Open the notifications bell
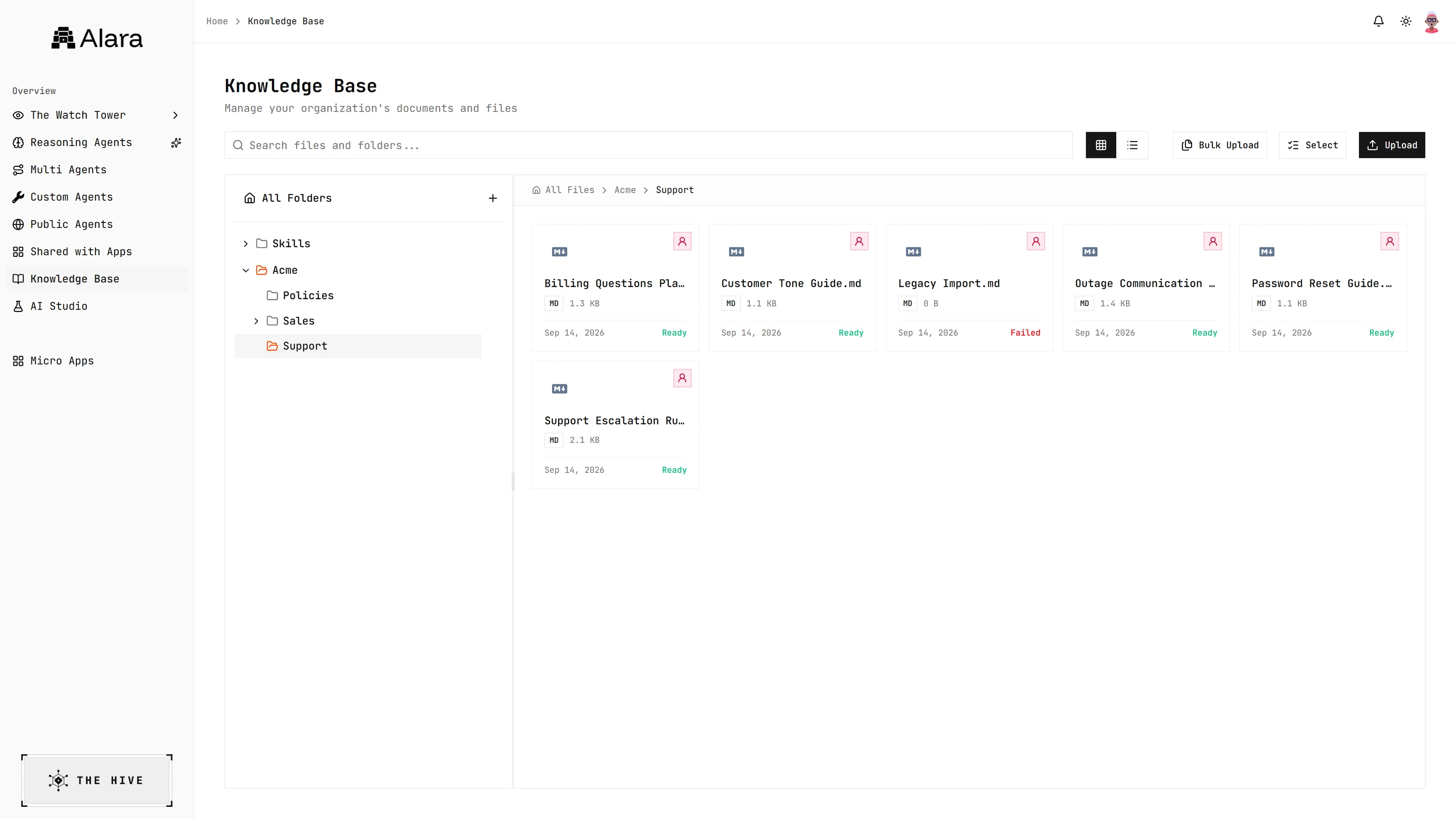 point(1378,21)
